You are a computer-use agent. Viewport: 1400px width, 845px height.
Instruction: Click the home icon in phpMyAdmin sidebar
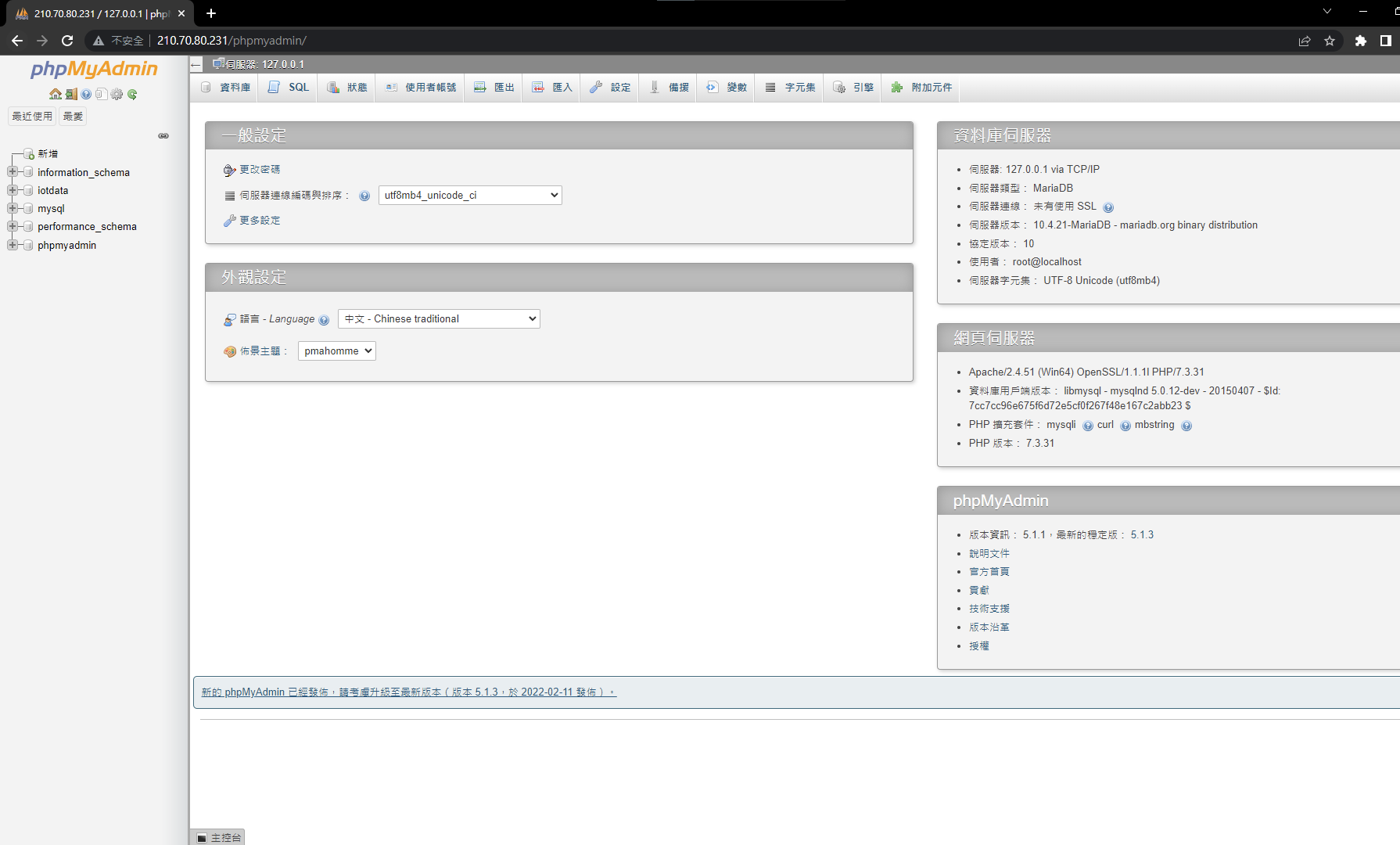click(56, 94)
